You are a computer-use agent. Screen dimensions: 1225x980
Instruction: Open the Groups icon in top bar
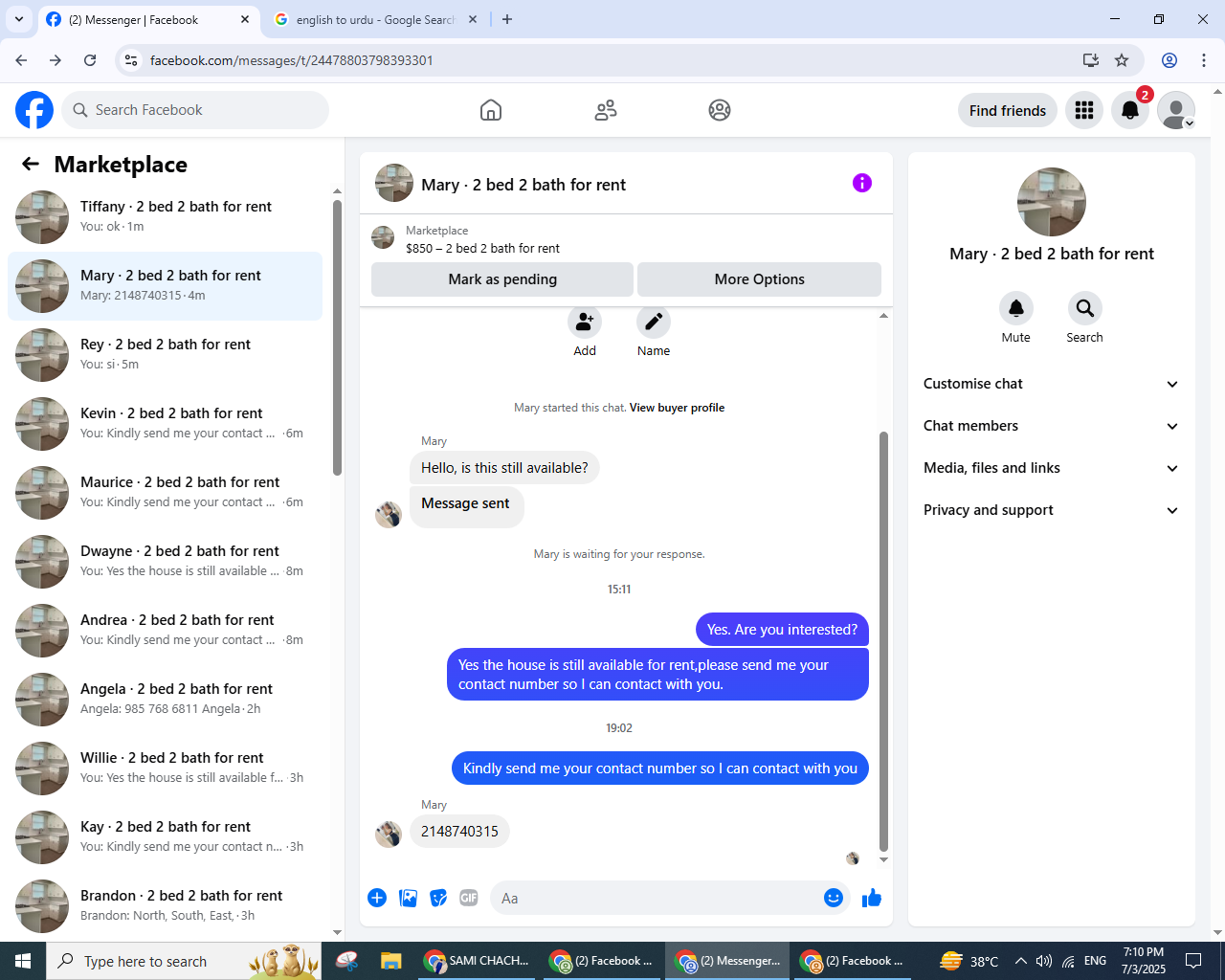point(720,110)
